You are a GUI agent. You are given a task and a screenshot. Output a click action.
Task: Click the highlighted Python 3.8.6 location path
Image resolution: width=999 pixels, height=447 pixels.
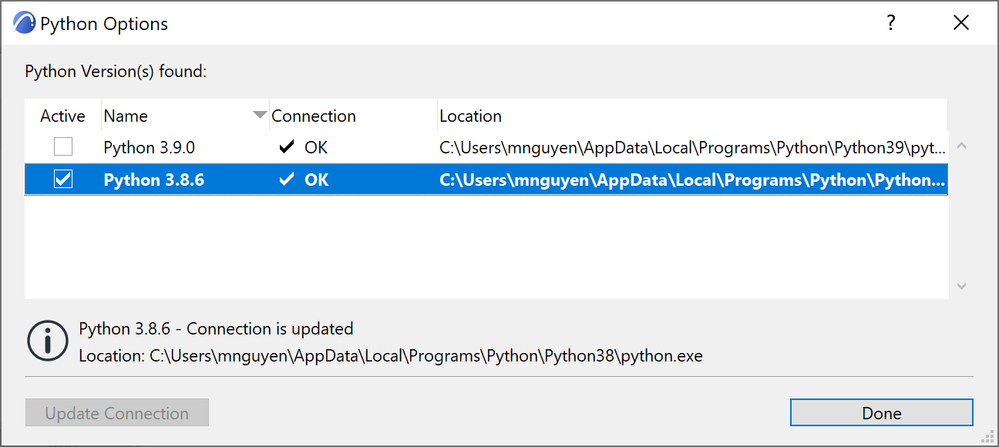690,180
